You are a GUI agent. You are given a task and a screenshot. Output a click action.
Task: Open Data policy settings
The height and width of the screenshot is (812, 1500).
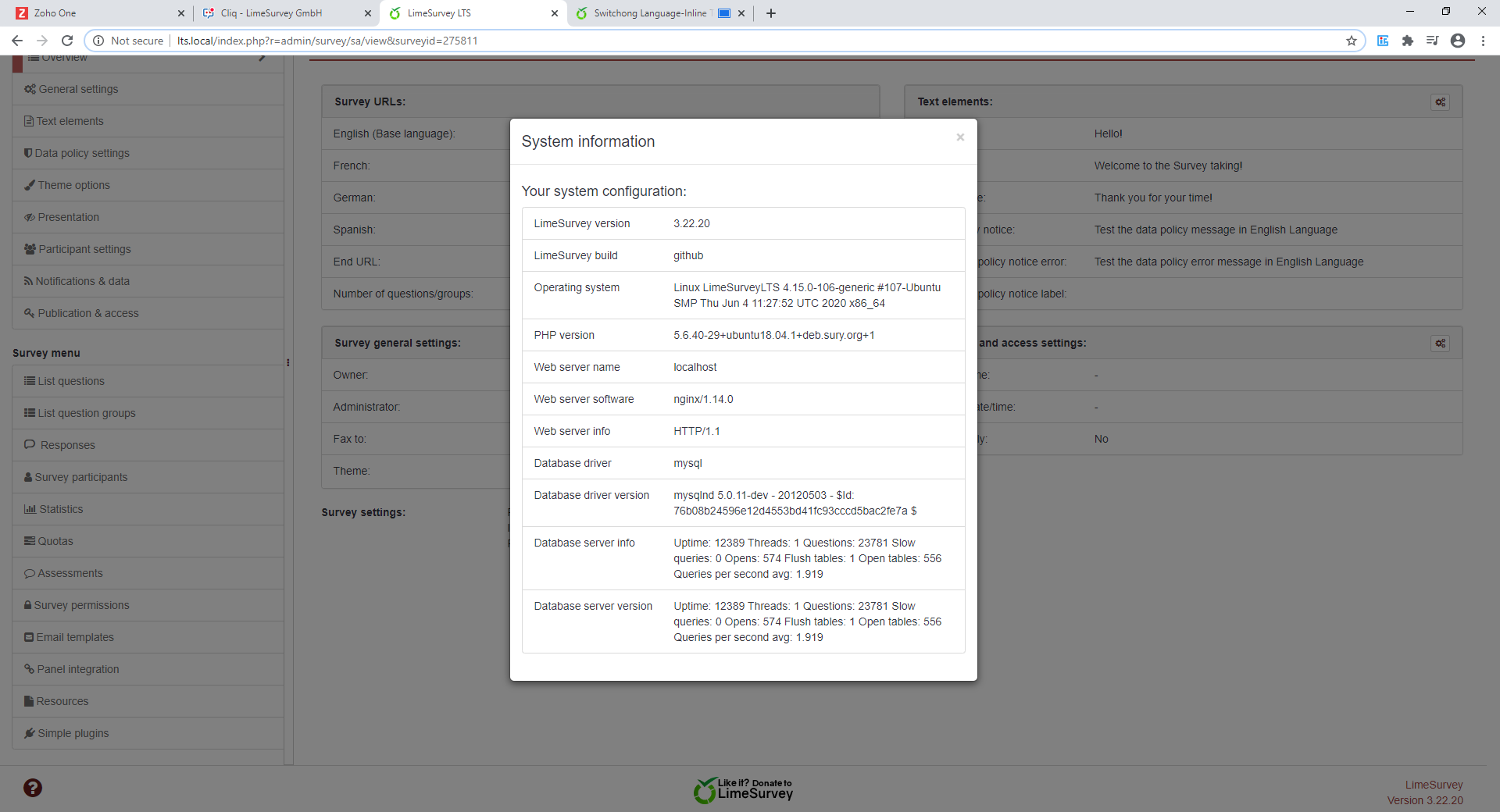coord(148,153)
